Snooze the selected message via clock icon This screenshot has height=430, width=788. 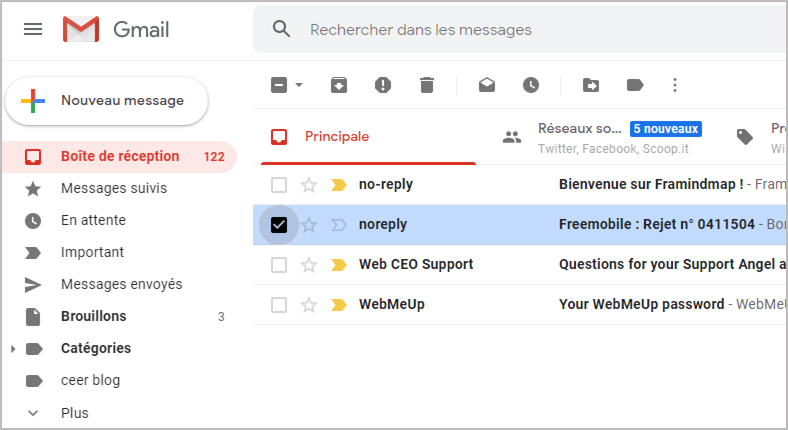pos(531,85)
